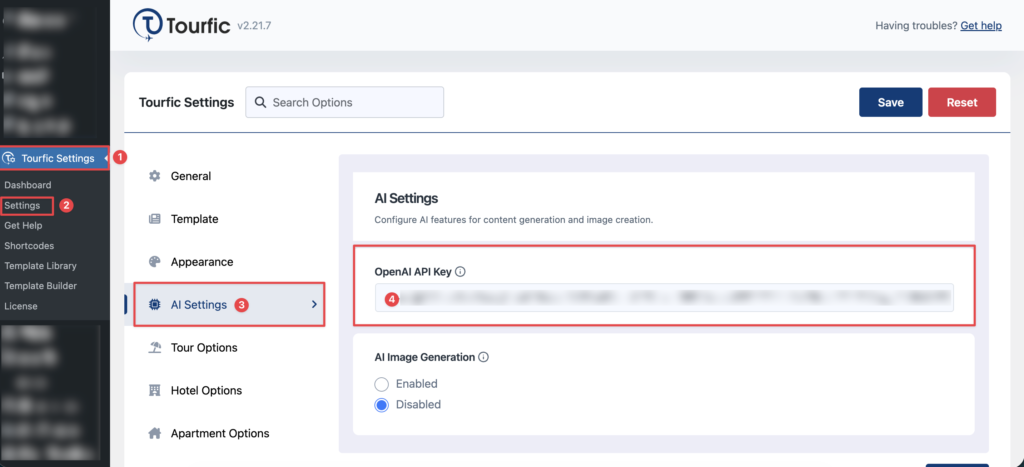Click the search magnifier icon

click(260, 103)
